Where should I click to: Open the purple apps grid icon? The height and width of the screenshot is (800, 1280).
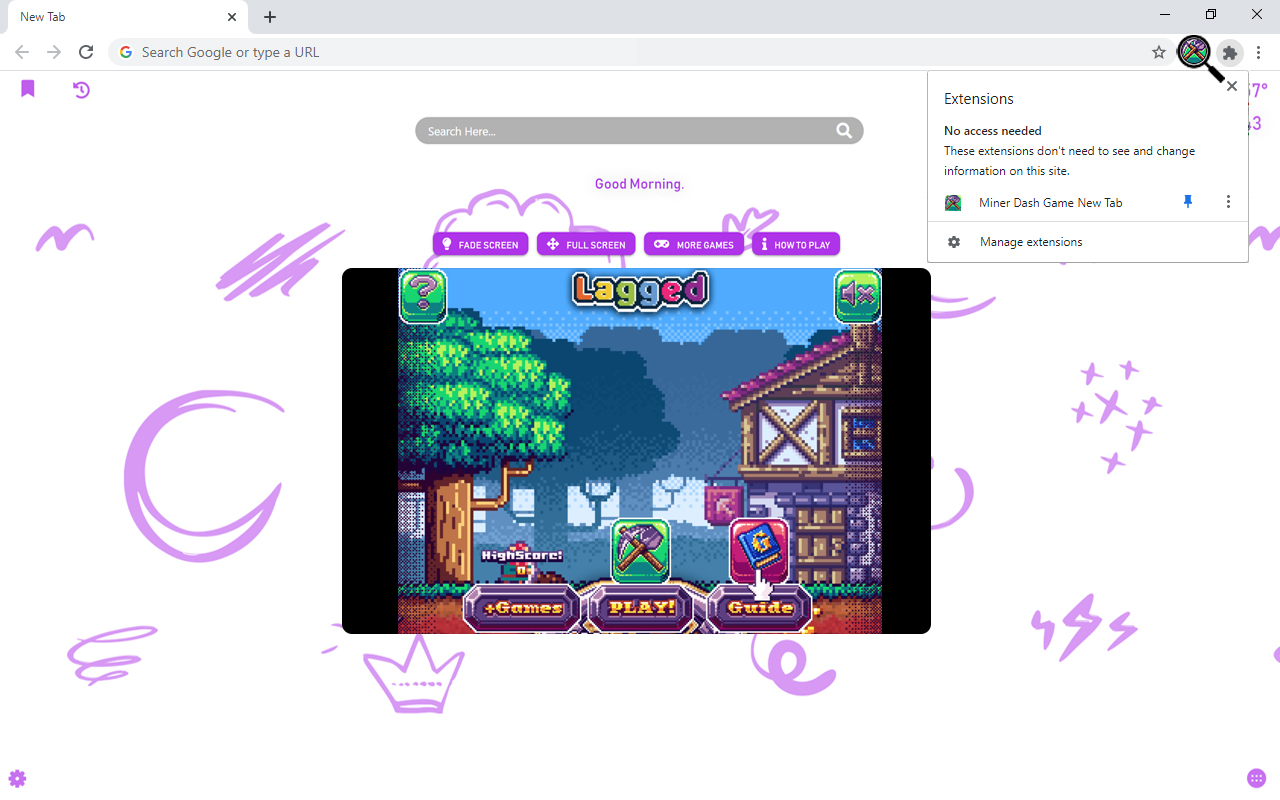pos(1257,779)
